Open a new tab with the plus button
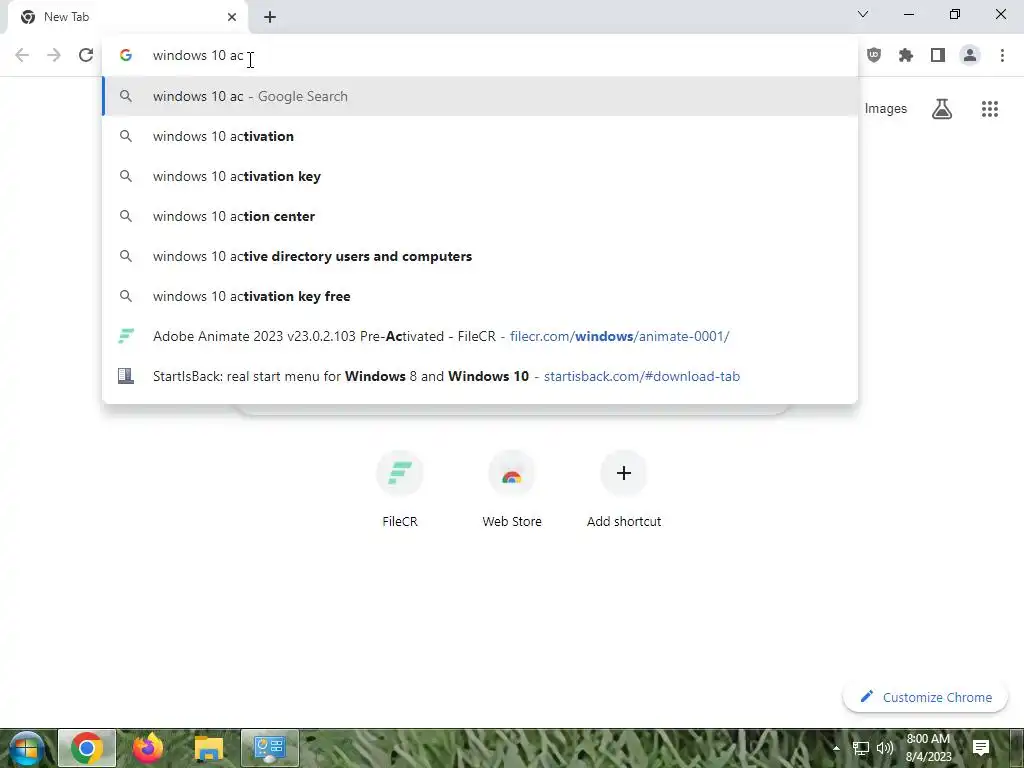Screen dimensions: 1024x768 [270, 17]
